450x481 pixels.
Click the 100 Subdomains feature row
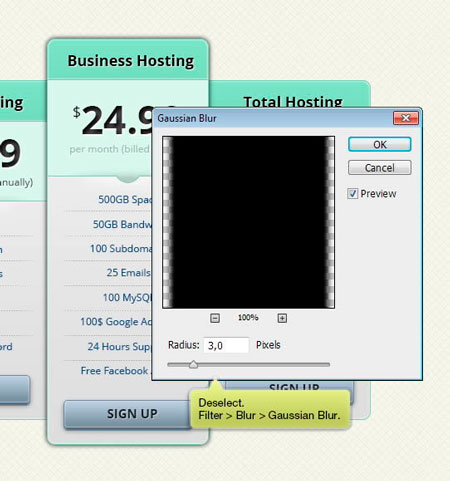pyautogui.click(x=121, y=248)
